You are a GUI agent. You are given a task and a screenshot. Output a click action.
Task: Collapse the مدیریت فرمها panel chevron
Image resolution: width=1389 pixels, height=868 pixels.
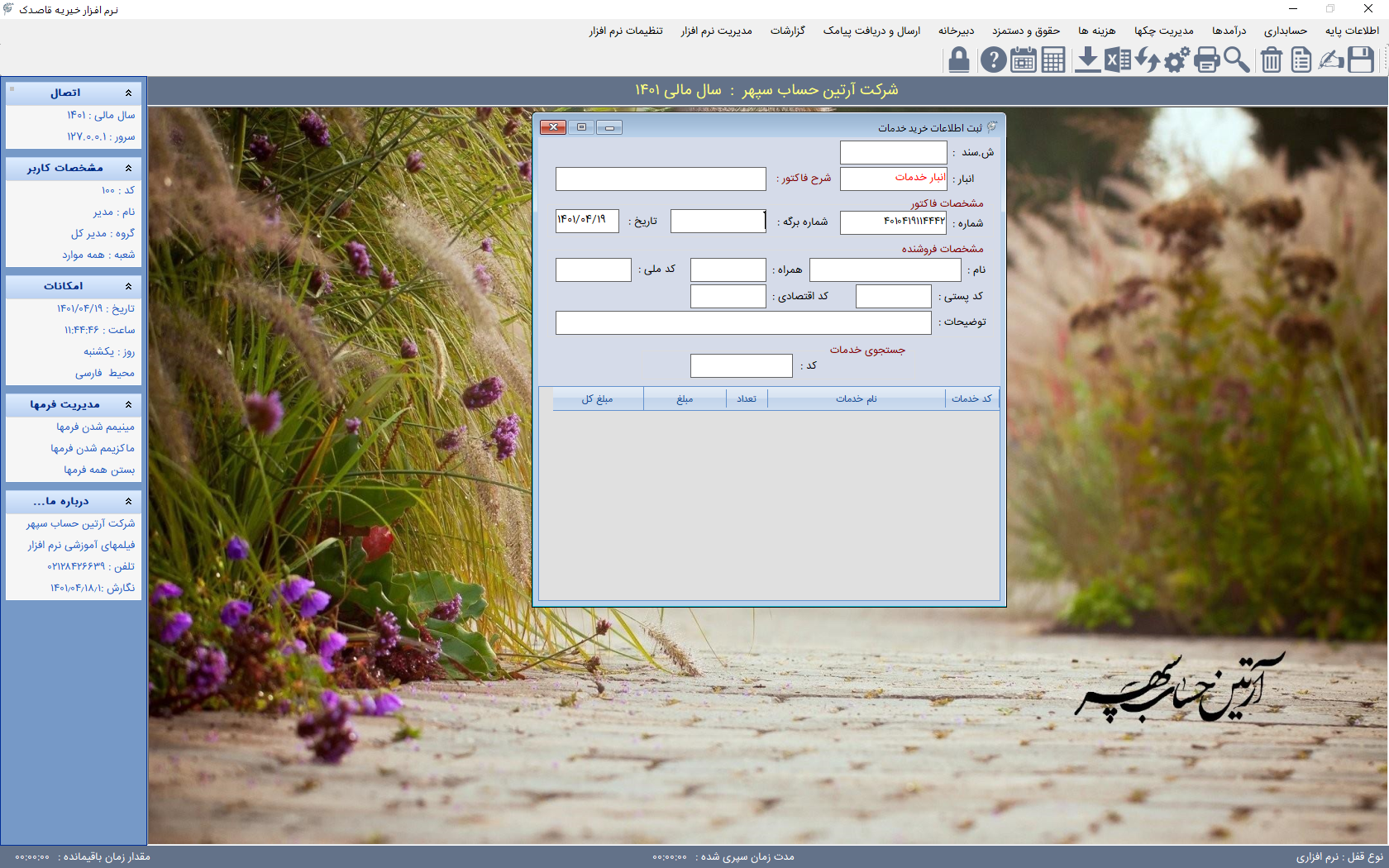tap(128, 404)
